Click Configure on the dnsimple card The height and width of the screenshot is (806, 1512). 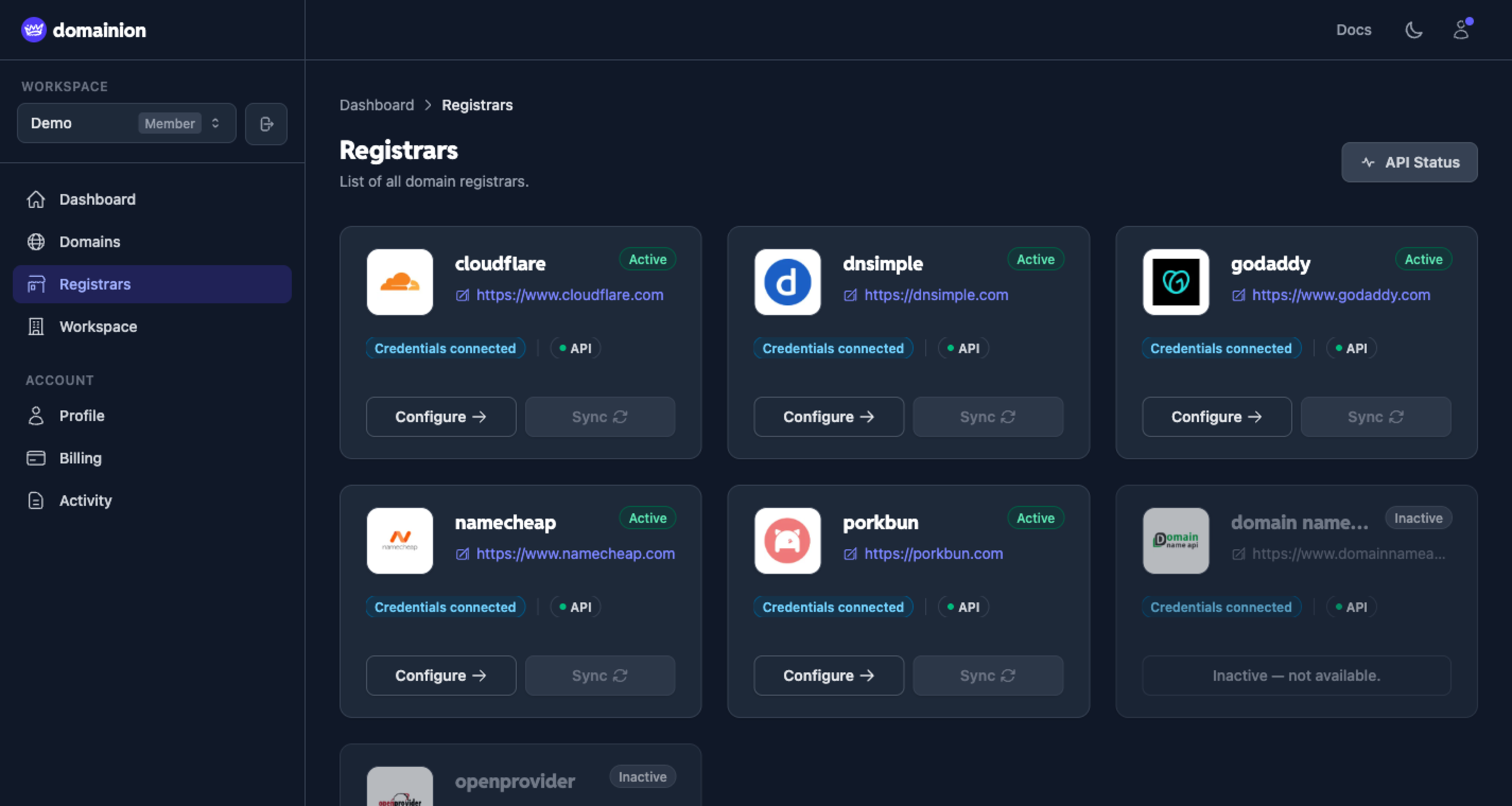828,416
